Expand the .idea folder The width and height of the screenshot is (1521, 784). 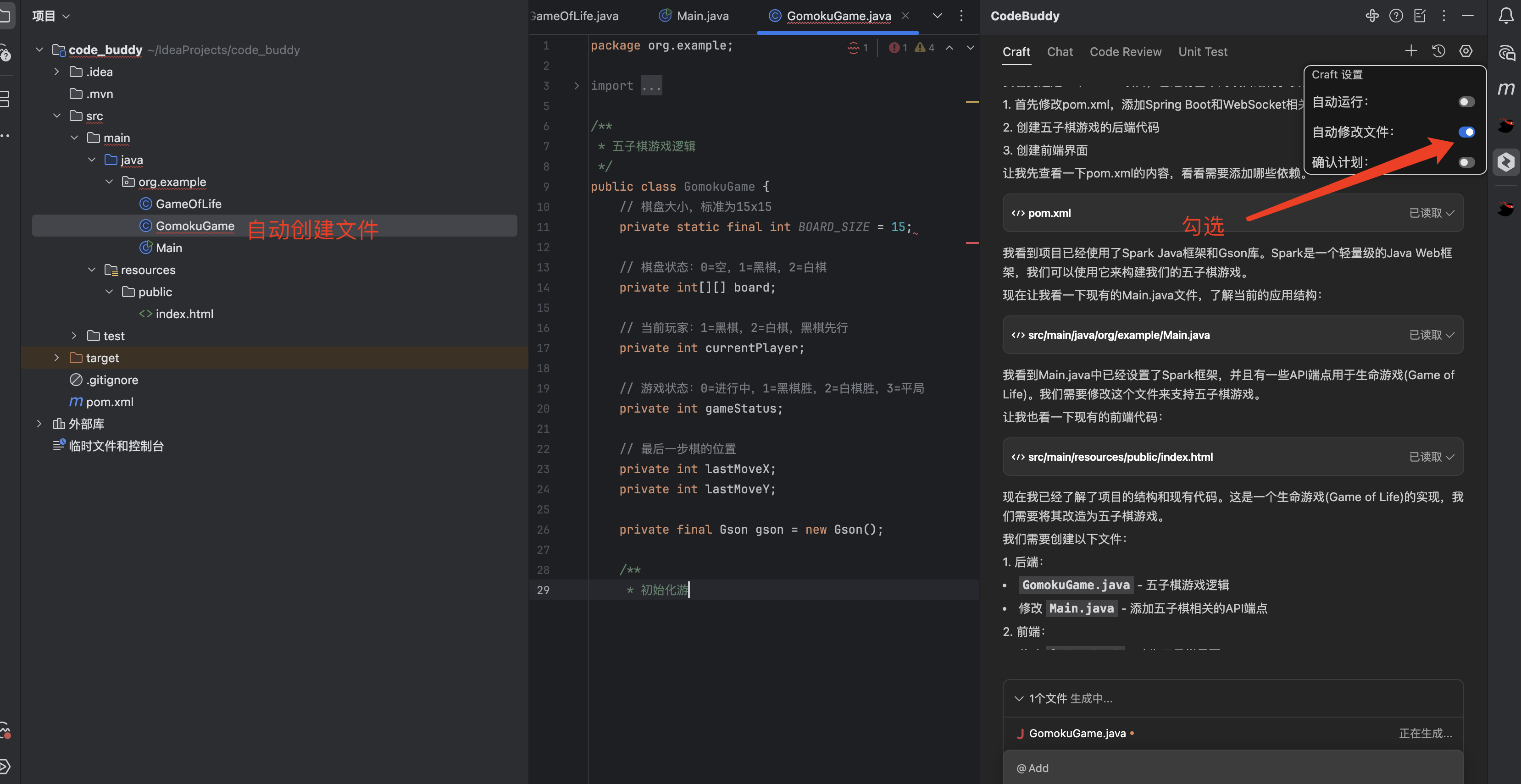click(x=57, y=72)
